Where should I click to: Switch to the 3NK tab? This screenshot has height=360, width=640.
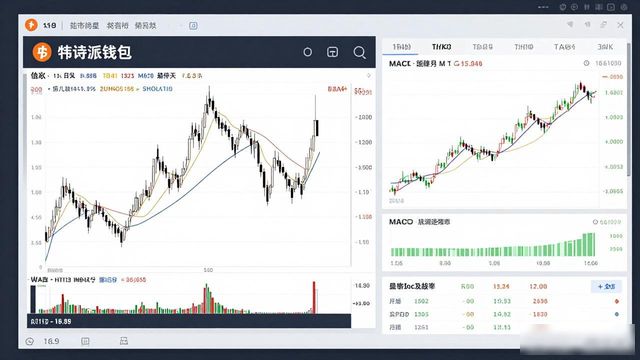(x=605, y=47)
